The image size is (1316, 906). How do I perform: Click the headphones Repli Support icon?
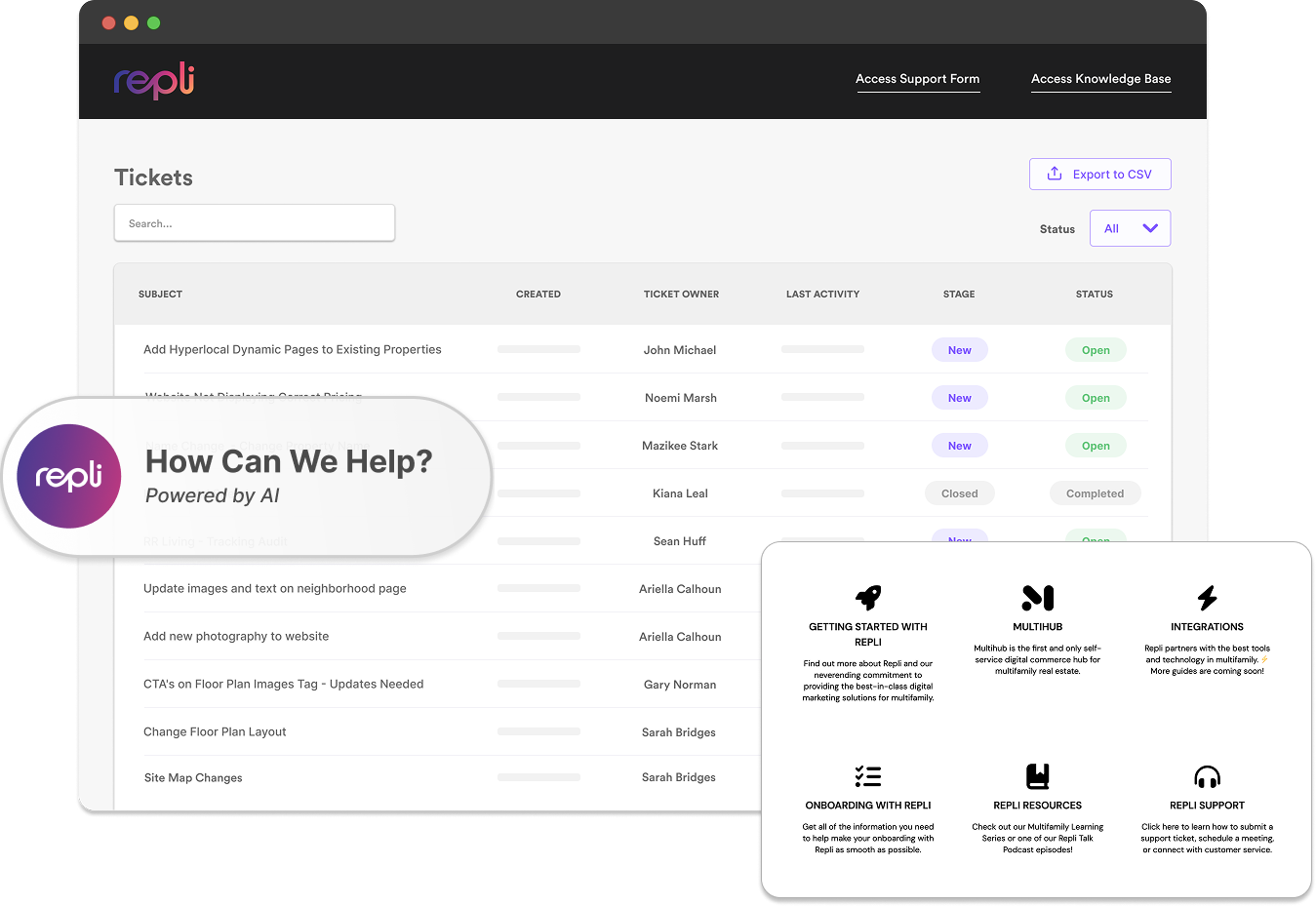1208,776
